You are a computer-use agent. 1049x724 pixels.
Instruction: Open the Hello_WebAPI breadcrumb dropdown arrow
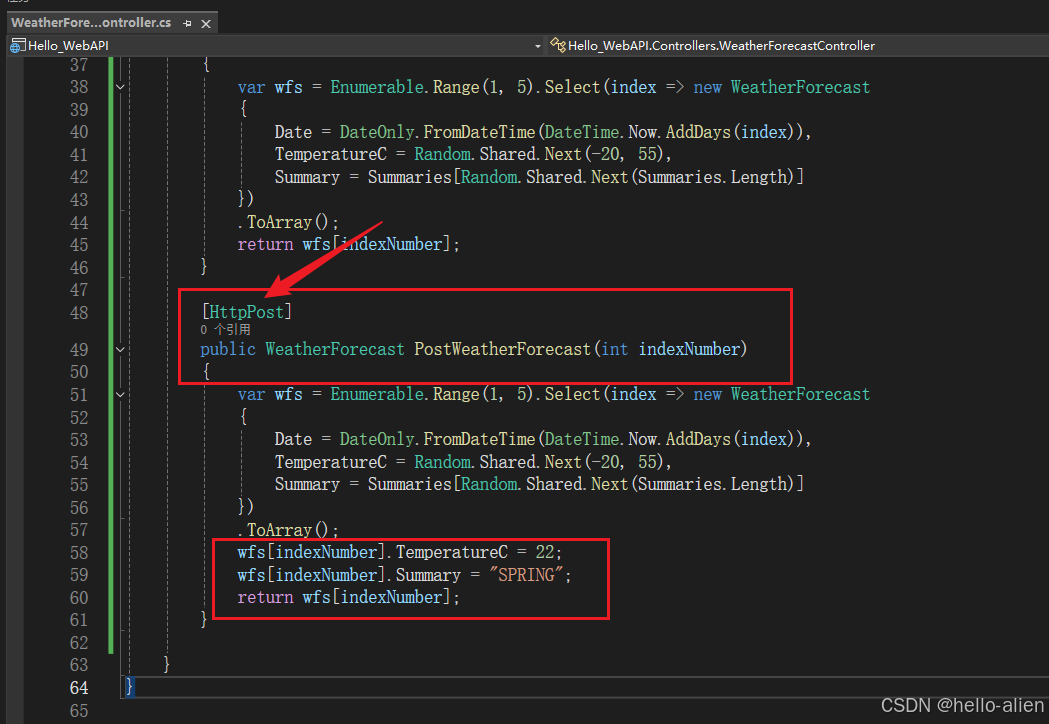click(538, 45)
